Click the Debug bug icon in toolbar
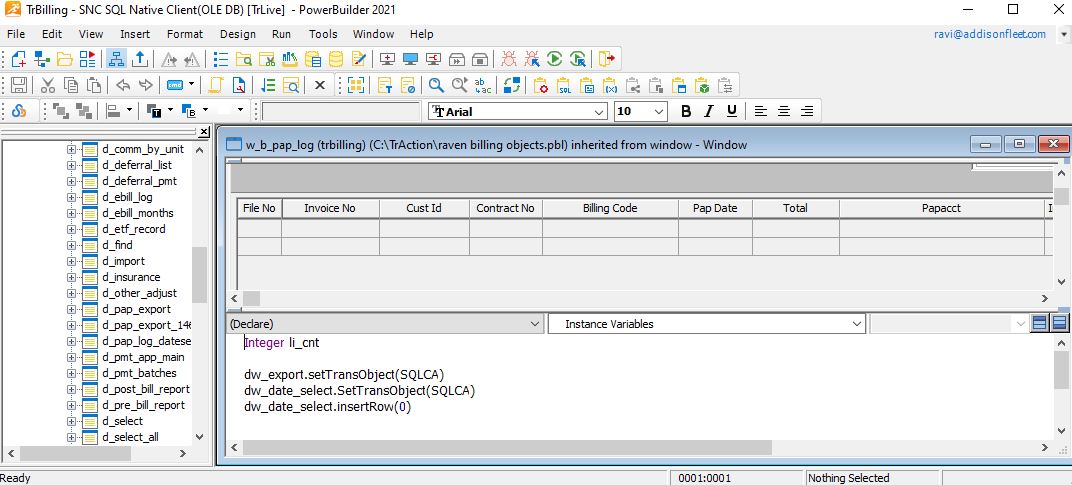Screen dimensions: 1072x485 click(x=509, y=59)
